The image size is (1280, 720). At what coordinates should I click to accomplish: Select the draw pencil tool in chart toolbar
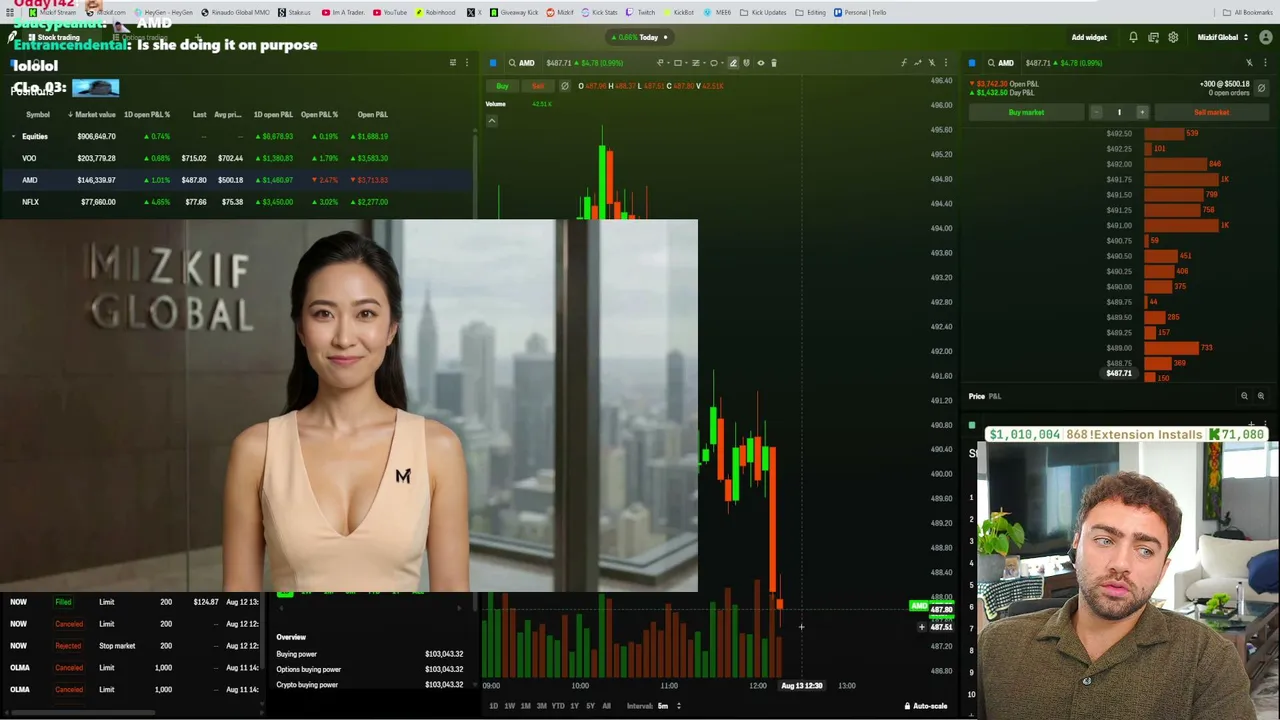click(x=733, y=63)
